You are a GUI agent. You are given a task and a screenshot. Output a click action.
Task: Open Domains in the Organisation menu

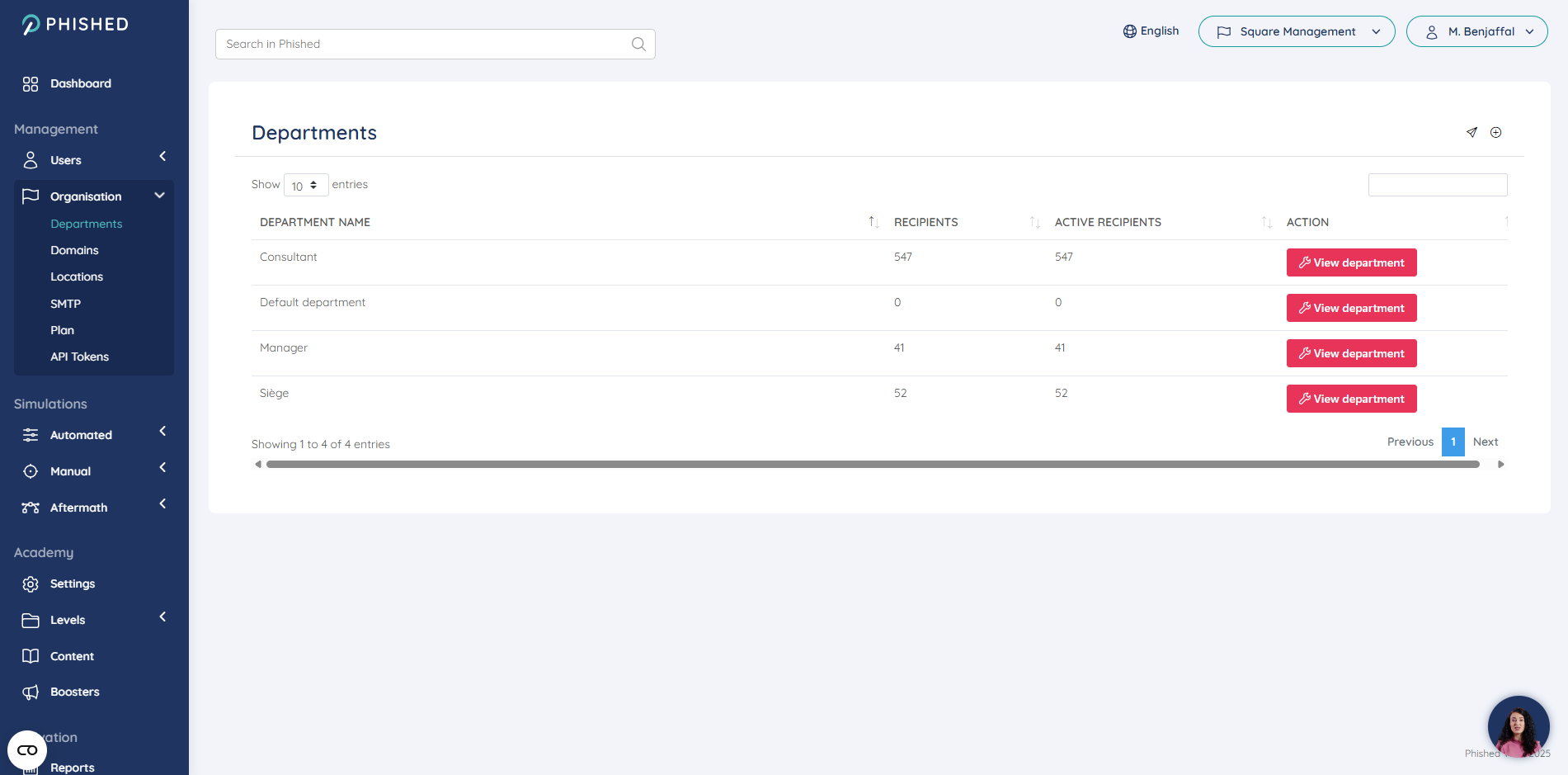click(x=74, y=251)
